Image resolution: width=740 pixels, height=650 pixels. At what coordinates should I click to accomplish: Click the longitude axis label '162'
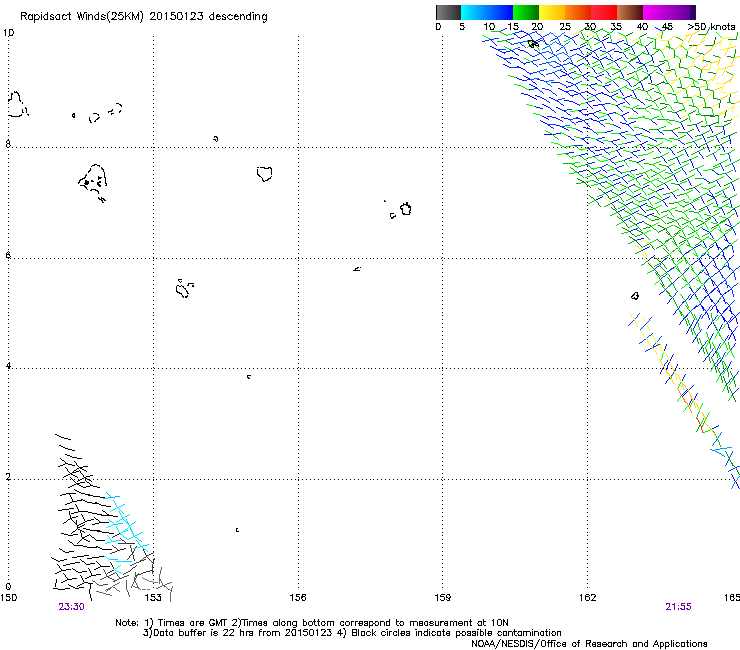point(588,598)
